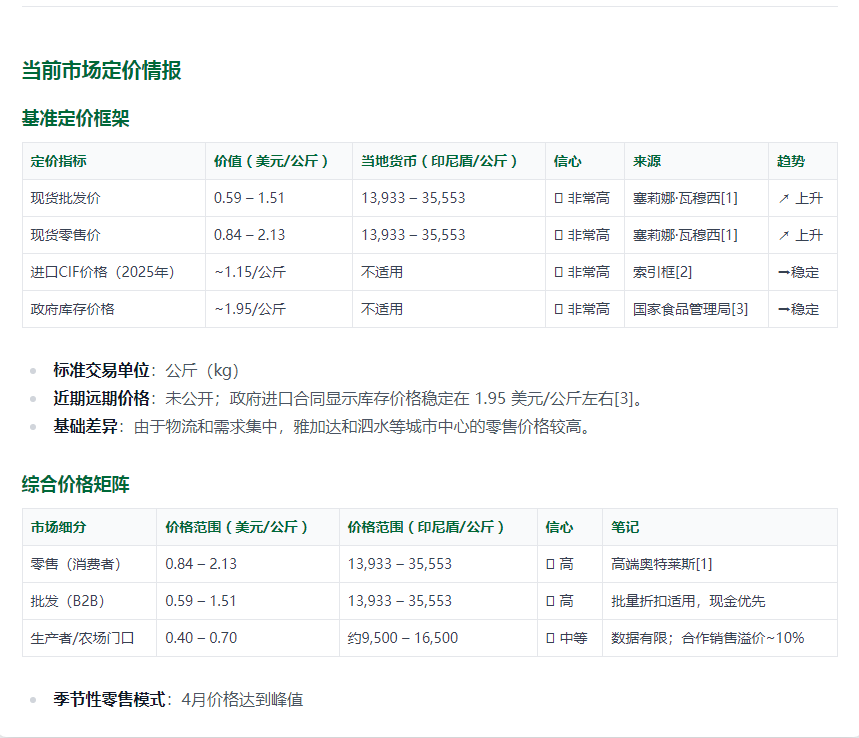Select 0.59 – 1.51 in 批发（B2B）row
The width and height of the screenshot is (859, 738).
point(201,601)
